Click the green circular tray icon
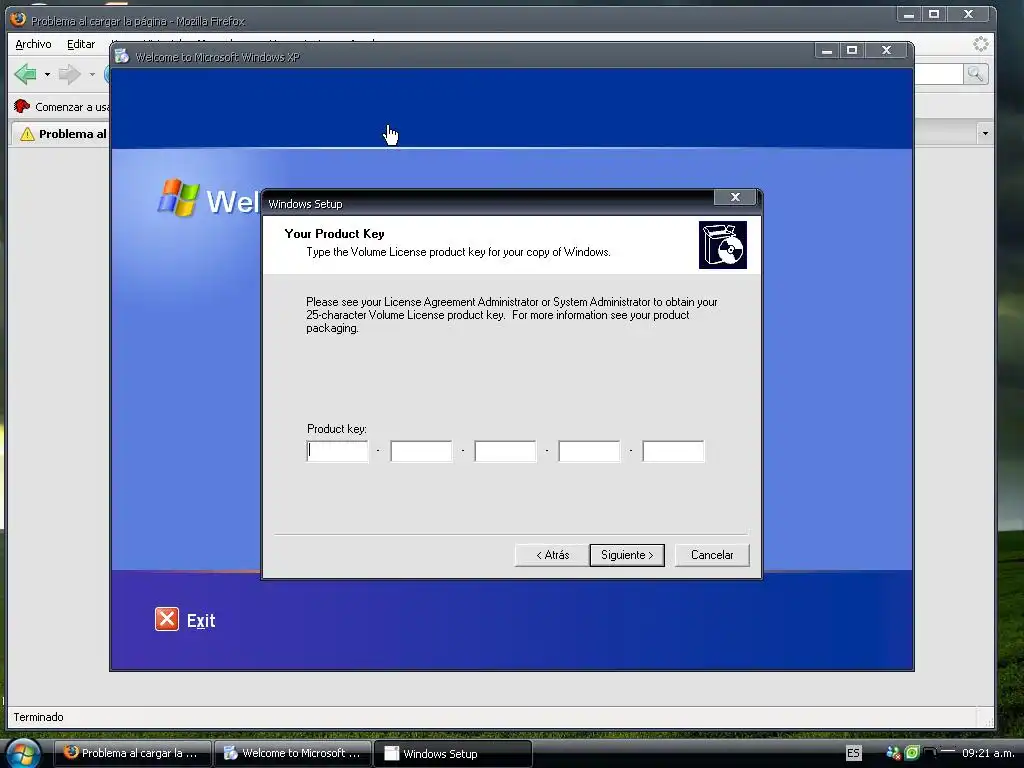 pos(912,753)
